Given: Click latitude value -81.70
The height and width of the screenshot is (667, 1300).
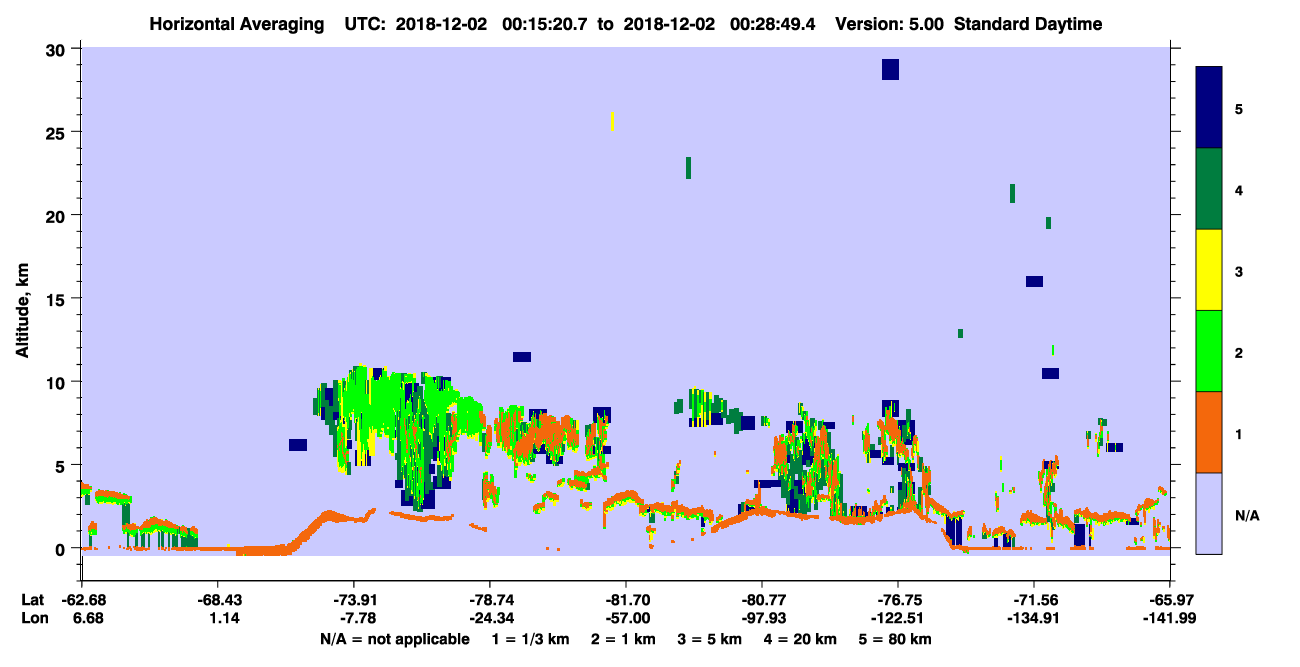Looking at the screenshot, I should click(626, 599).
